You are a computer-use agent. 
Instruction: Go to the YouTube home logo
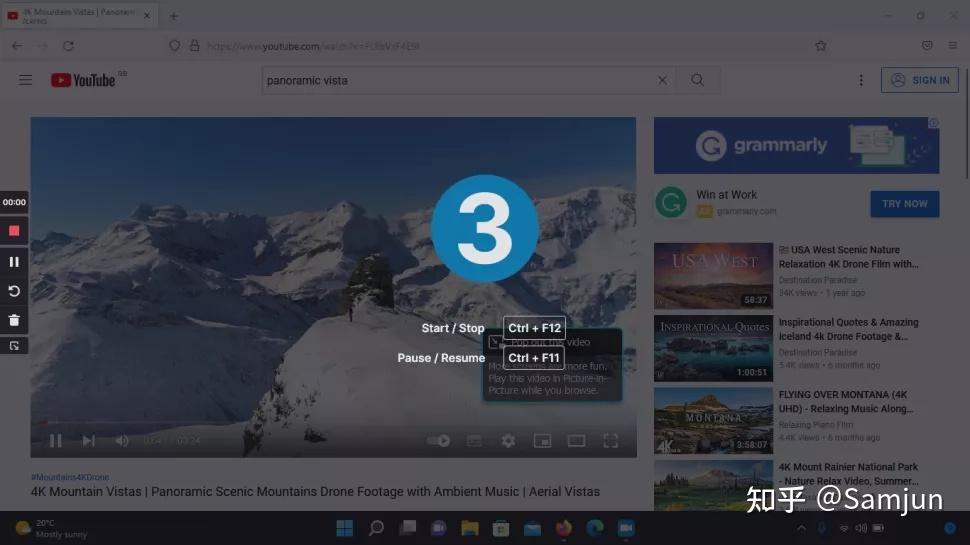point(84,80)
